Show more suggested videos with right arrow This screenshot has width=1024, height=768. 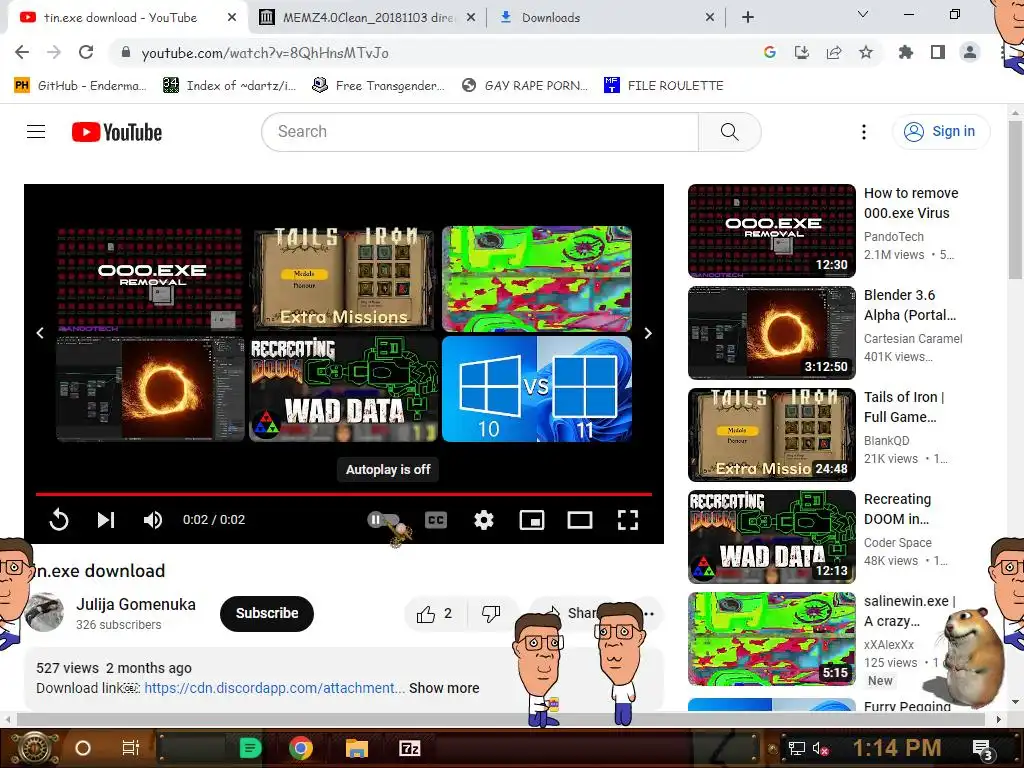[648, 333]
